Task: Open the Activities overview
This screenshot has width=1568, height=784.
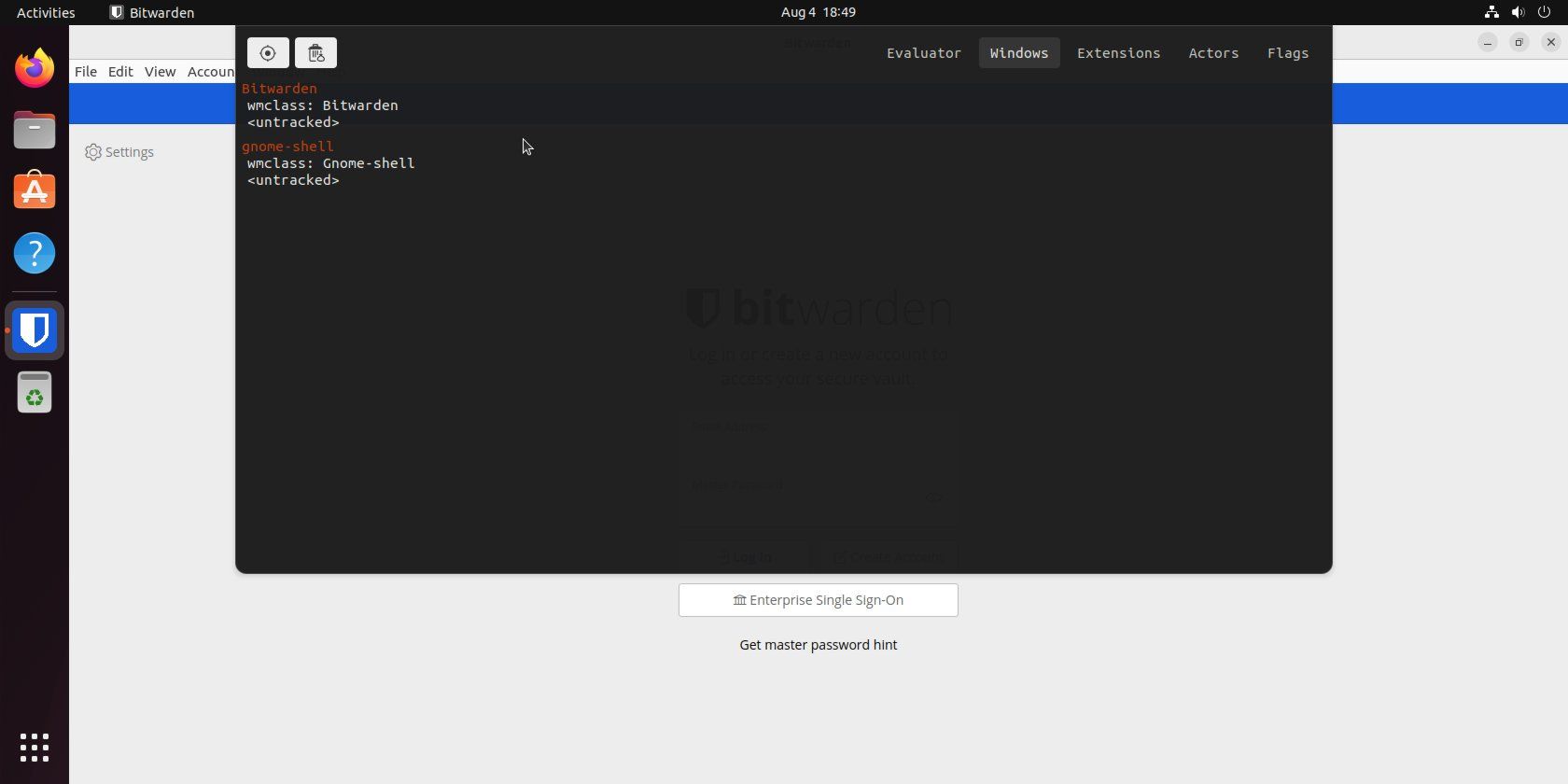Action: pos(46,12)
